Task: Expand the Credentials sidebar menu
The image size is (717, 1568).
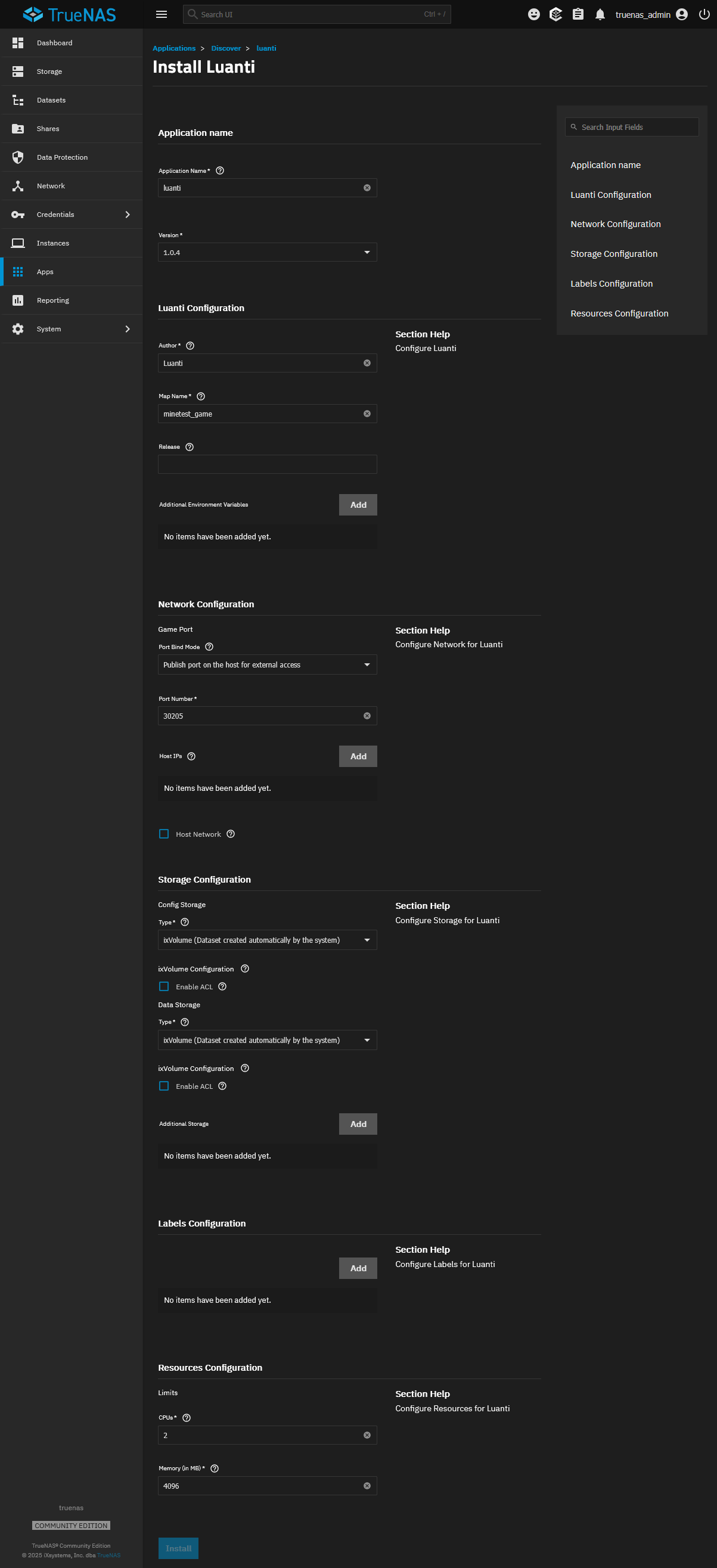Action: tap(72, 215)
